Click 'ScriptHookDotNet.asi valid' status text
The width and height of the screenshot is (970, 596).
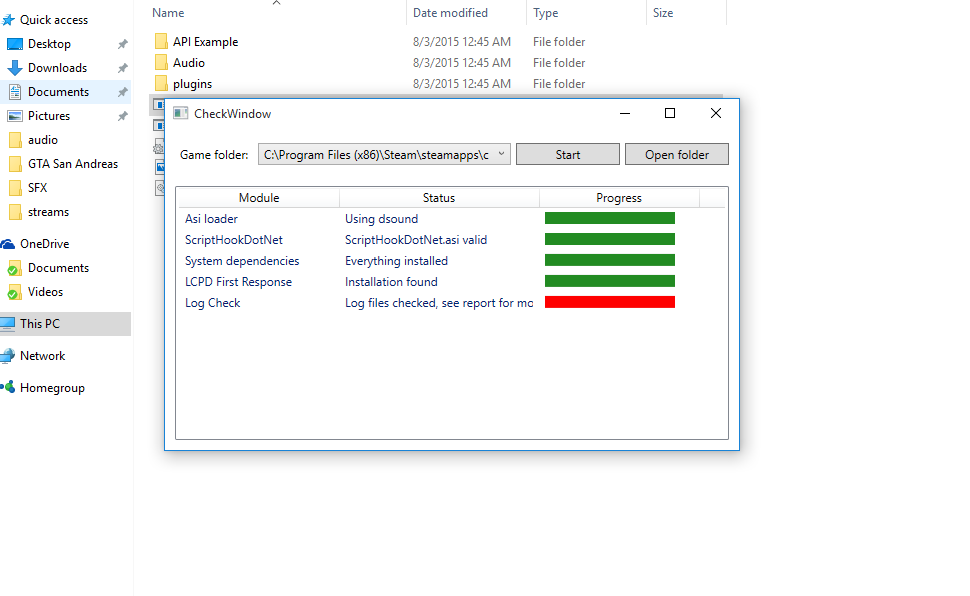(416, 240)
